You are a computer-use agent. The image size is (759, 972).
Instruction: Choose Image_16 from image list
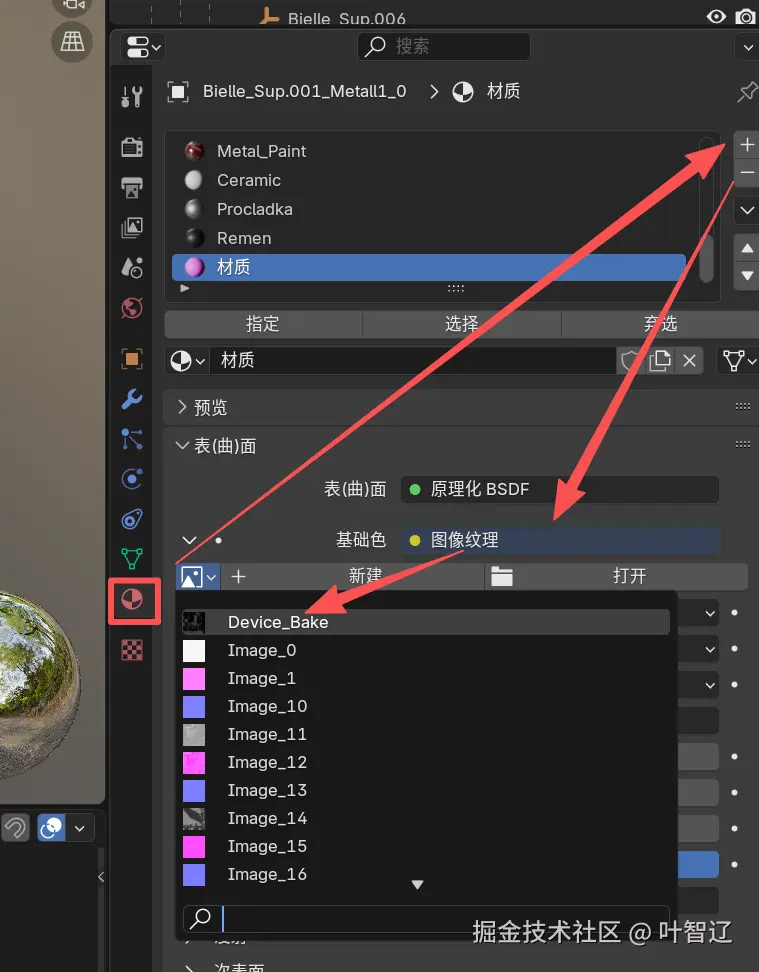(x=425, y=874)
